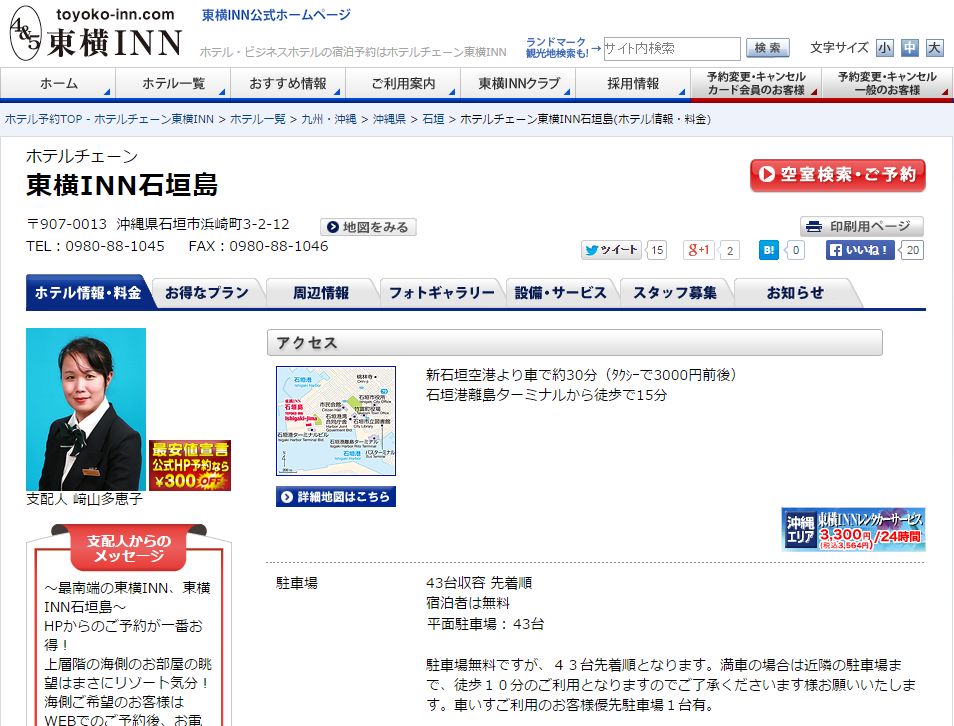Click the Toyoko INN logo

(x=96, y=33)
